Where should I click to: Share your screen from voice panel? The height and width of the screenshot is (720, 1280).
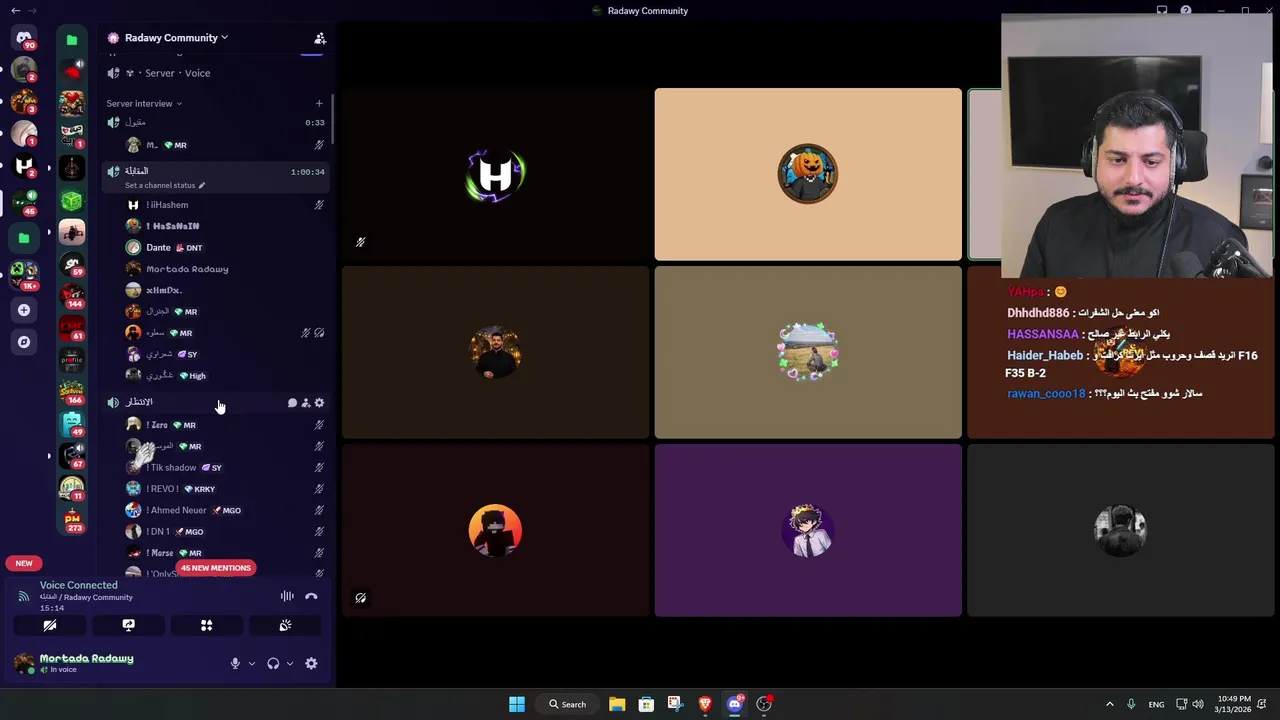pyautogui.click(x=128, y=625)
